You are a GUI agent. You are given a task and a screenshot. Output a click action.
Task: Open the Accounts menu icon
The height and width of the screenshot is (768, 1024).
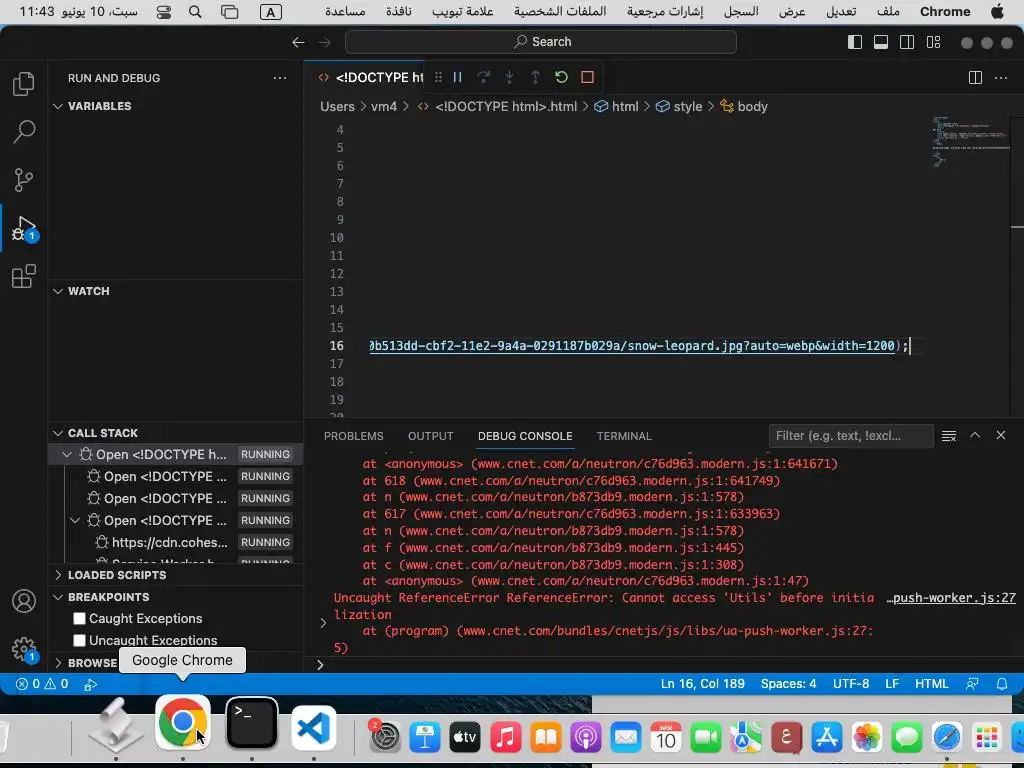pos(24,601)
